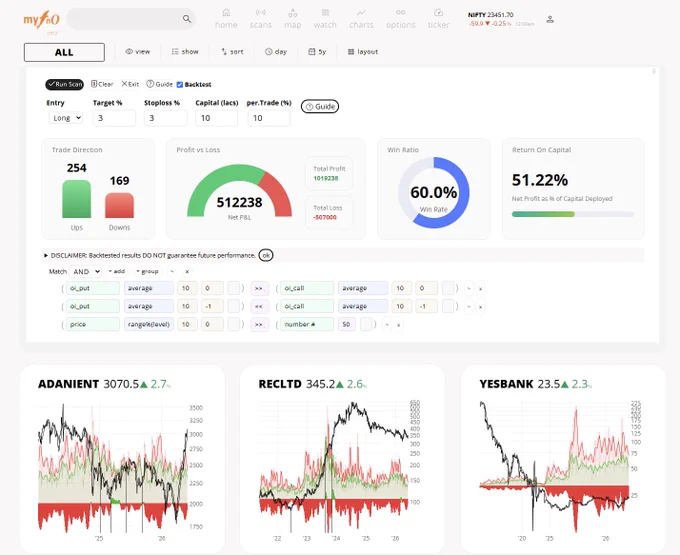The width and height of the screenshot is (680, 555).
Task: Click the Total Profit 1019238 box
Action: point(329,173)
